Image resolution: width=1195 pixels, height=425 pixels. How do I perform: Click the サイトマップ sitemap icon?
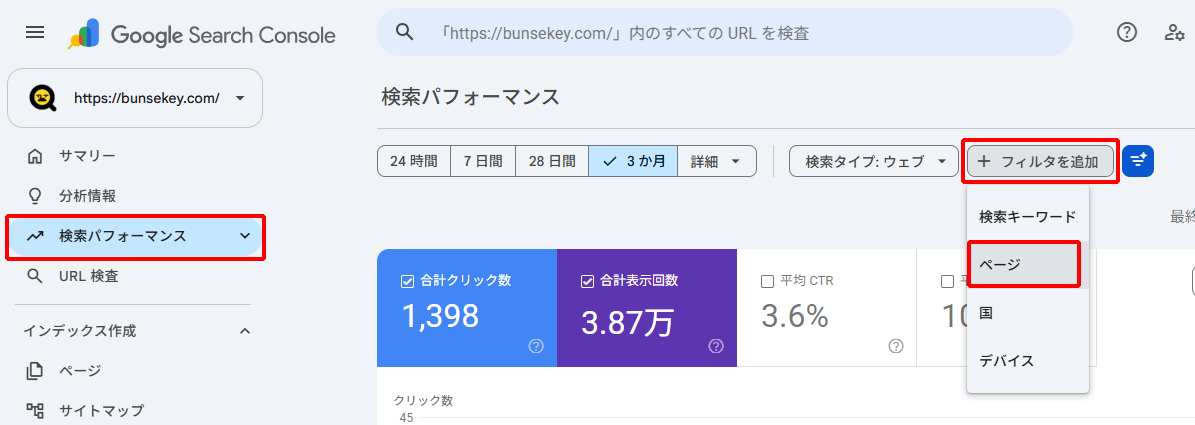(35, 411)
